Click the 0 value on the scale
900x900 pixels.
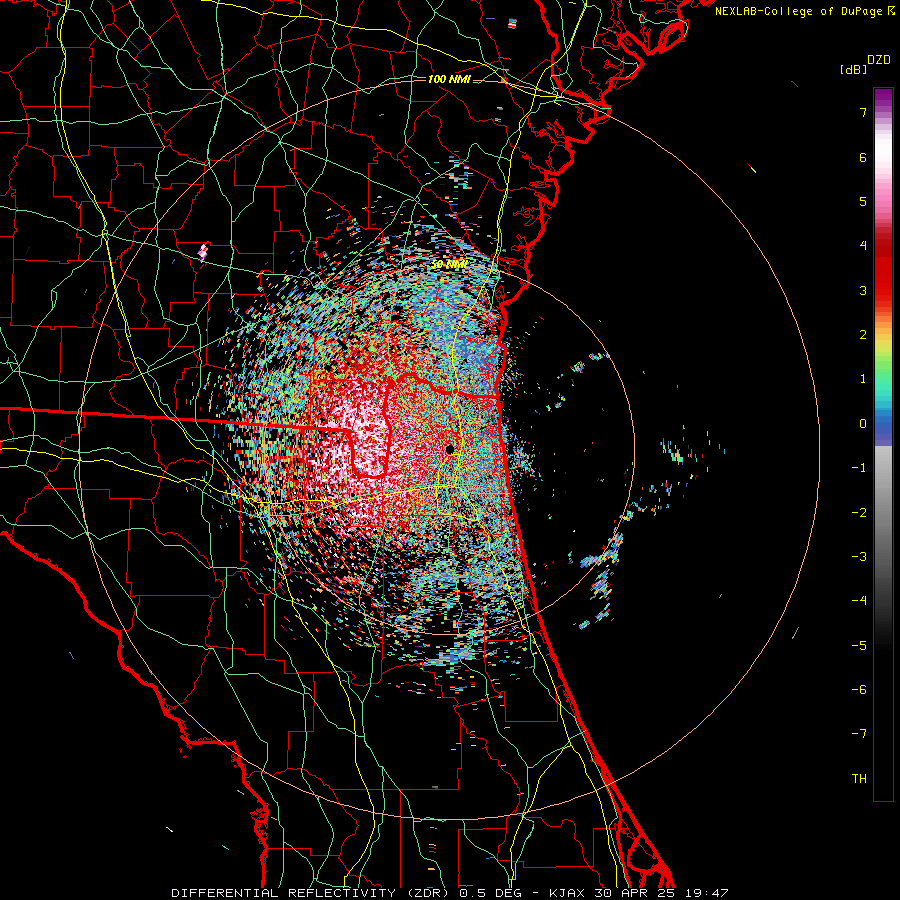pos(863,424)
